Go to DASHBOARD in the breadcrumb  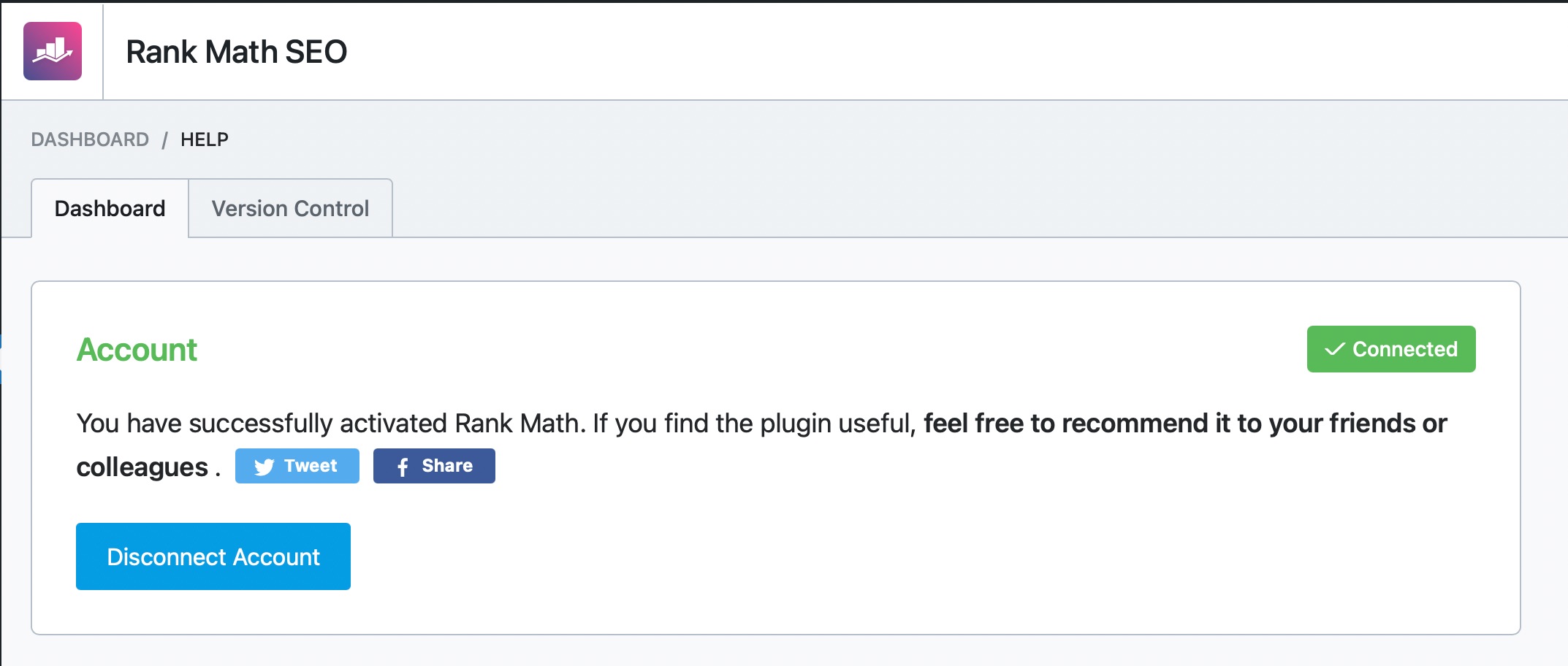(90, 139)
